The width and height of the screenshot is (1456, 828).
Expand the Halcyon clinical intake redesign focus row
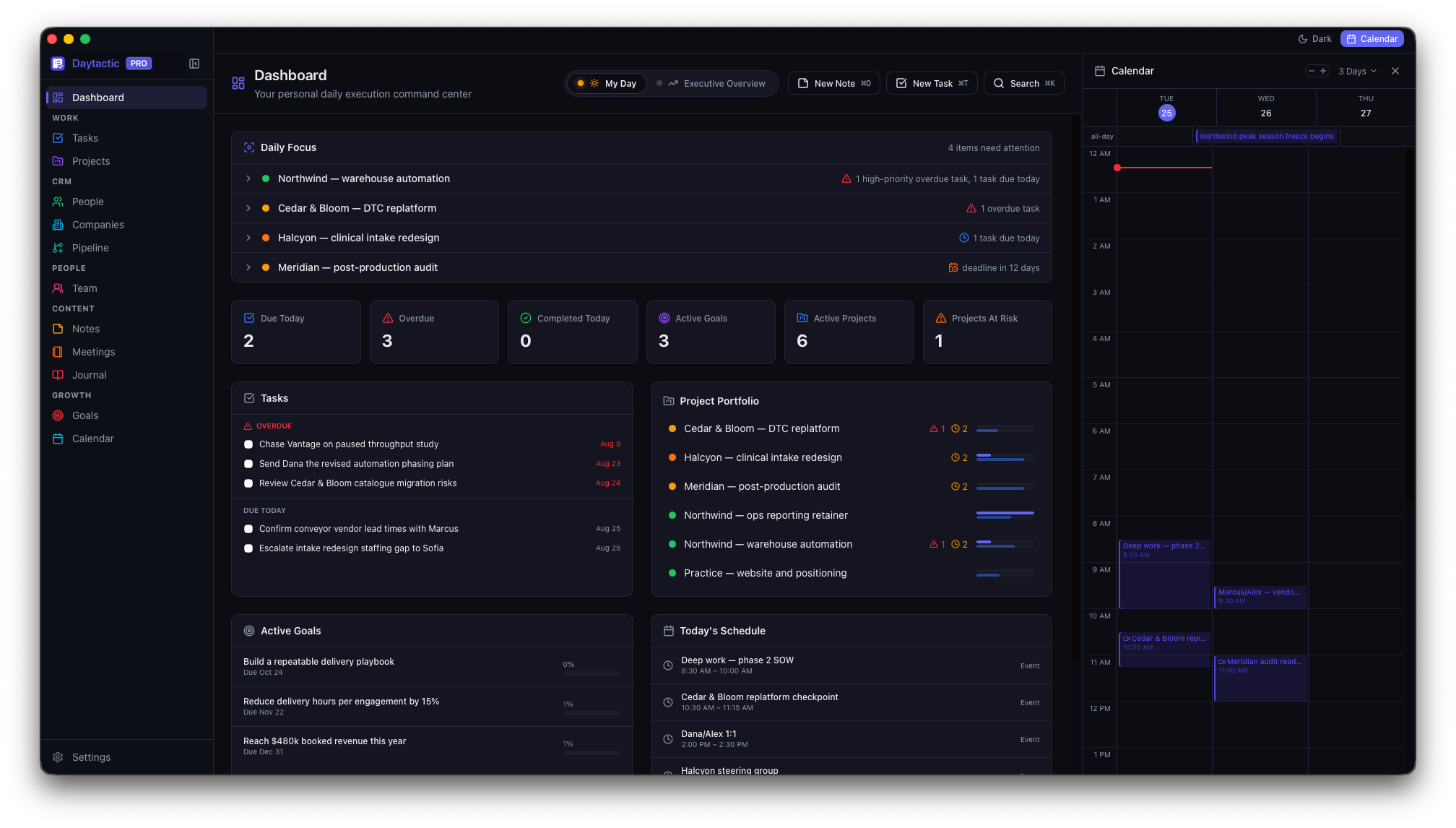click(x=248, y=238)
